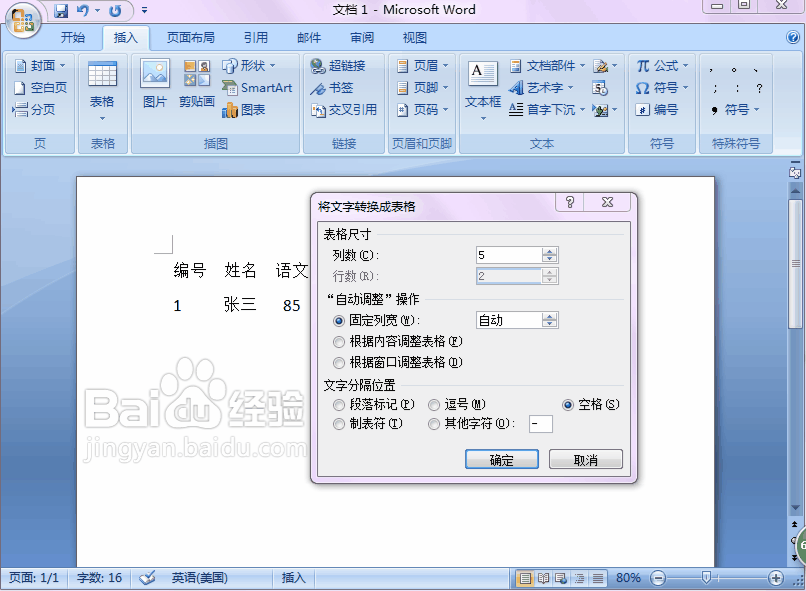Open the Table (表格) insert tool
The height and width of the screenshot is (591, 806).
tap(102, 90)
